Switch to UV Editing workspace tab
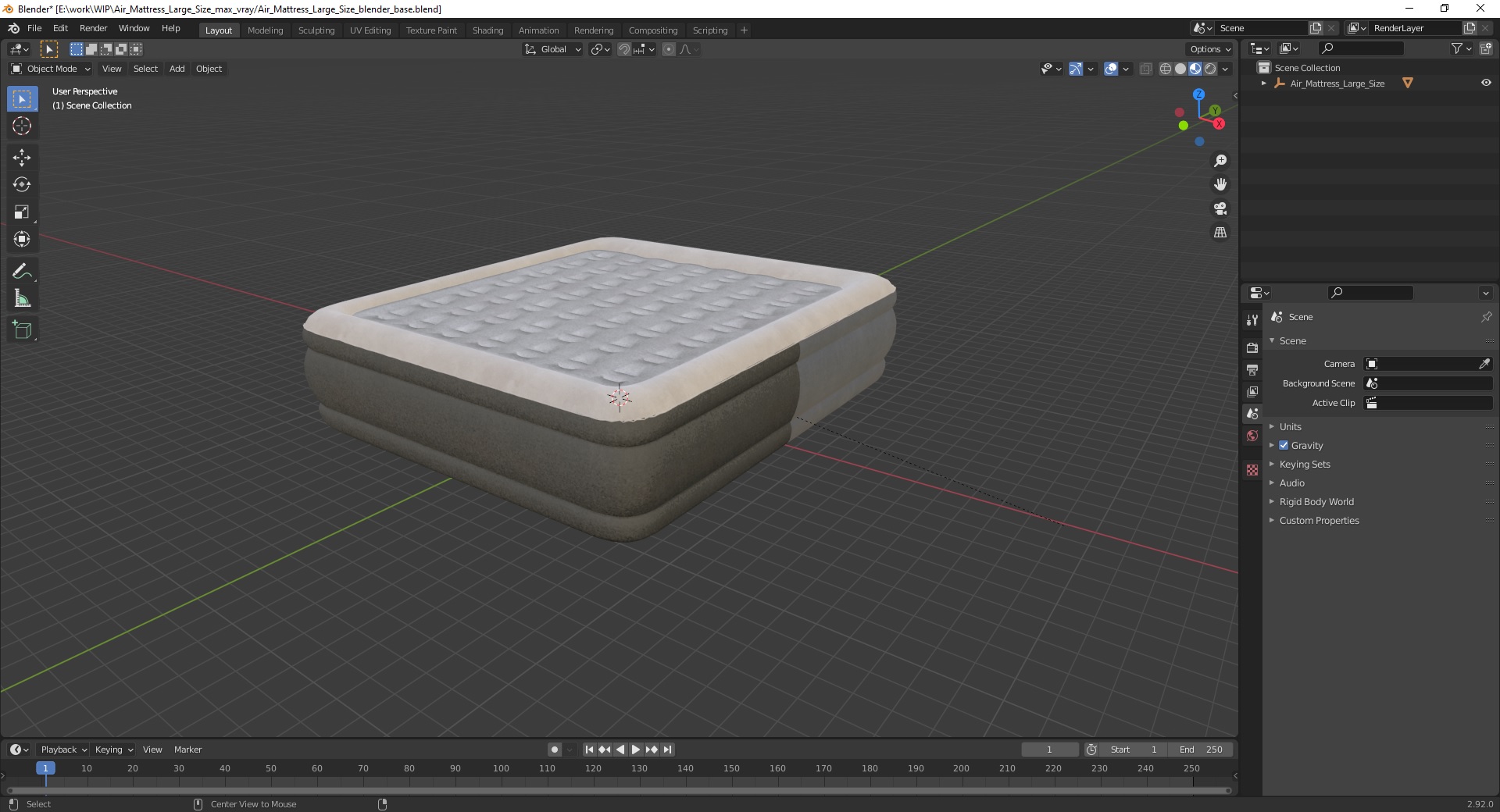The height and width of the screenshot is (812, 1500). (x=370, y=30)
